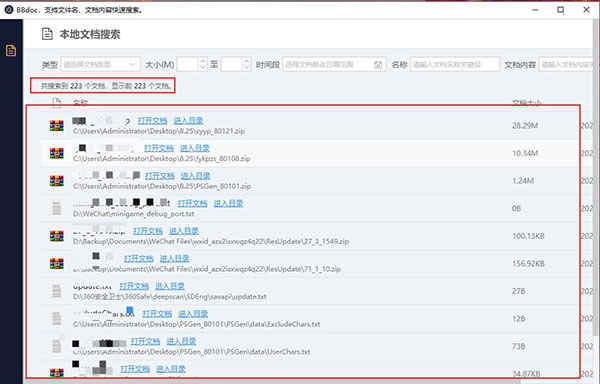Open document link in the 34.87KB row
Screen dimensions: 600x384
(x=135, y=369)
